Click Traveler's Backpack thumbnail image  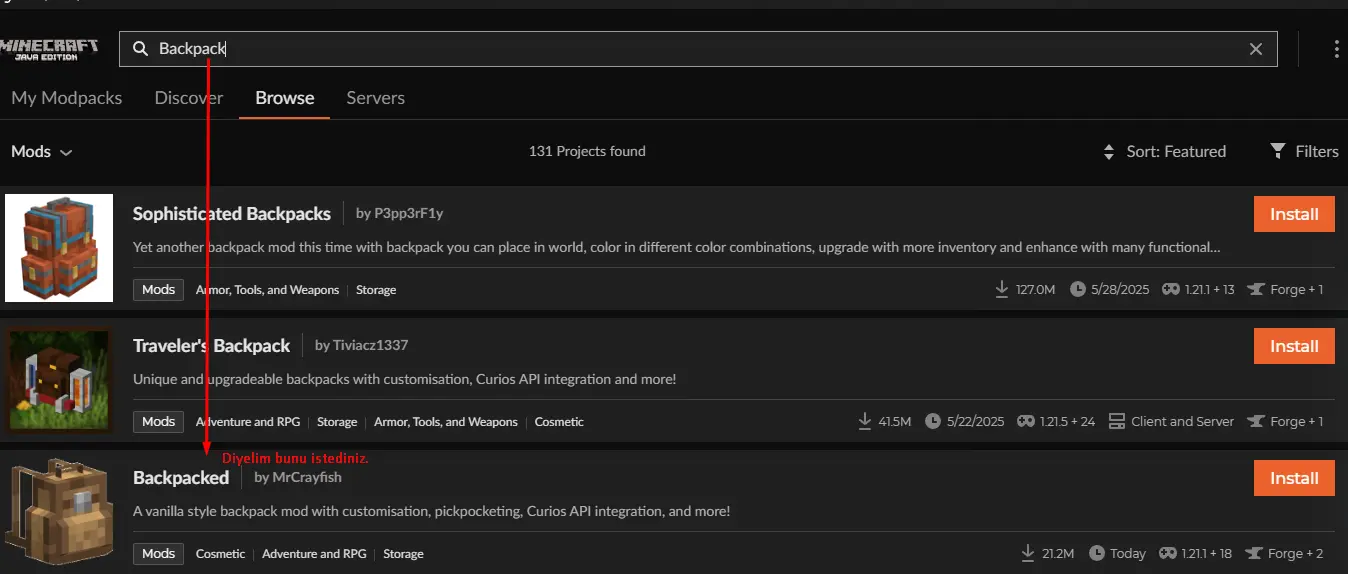[x=58, y=380]
